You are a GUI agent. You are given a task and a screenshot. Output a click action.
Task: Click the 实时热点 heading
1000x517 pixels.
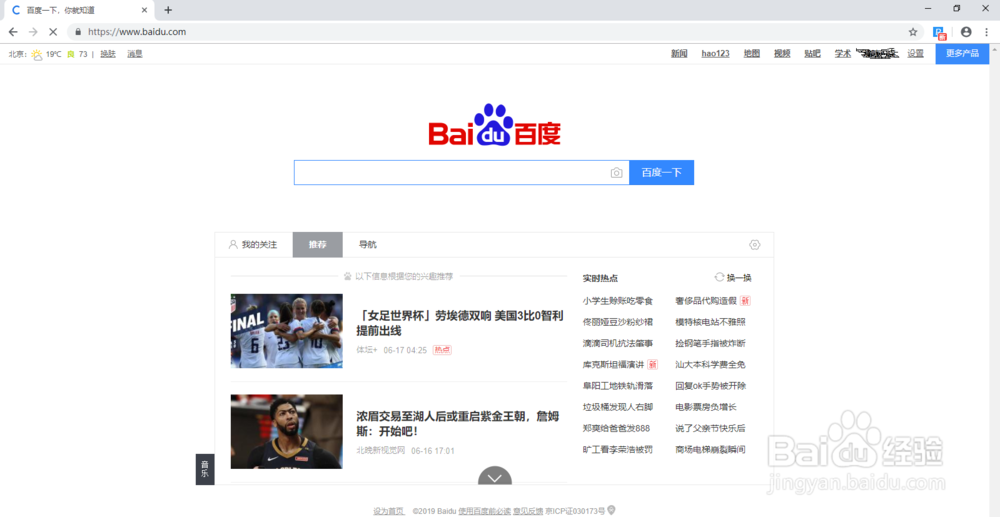click(600, 278)
